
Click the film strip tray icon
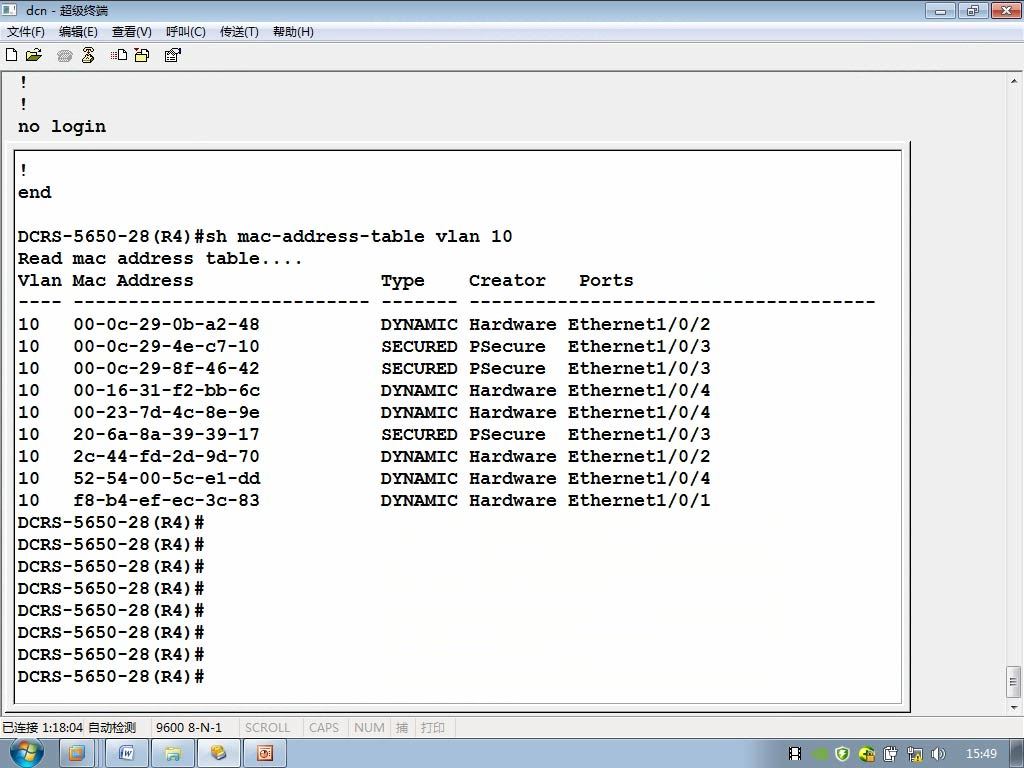click(795, 754)
